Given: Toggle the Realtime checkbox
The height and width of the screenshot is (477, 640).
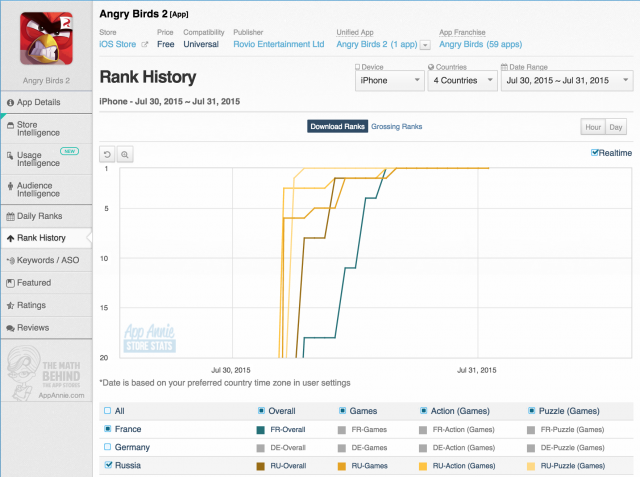Looking at the screenshot, I should 595,152.
